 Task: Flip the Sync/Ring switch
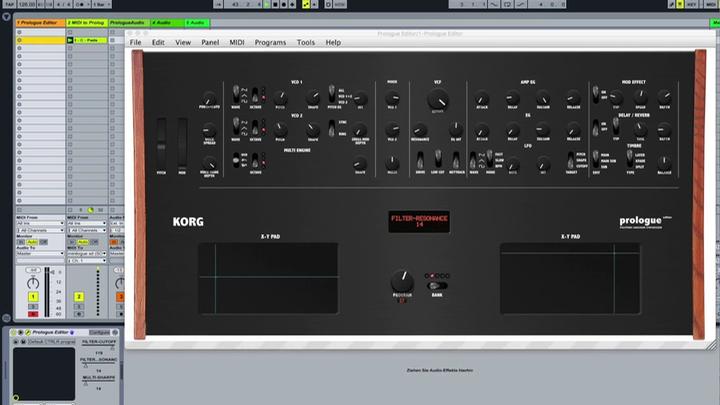pyautogui.click(x=332, y=128)
